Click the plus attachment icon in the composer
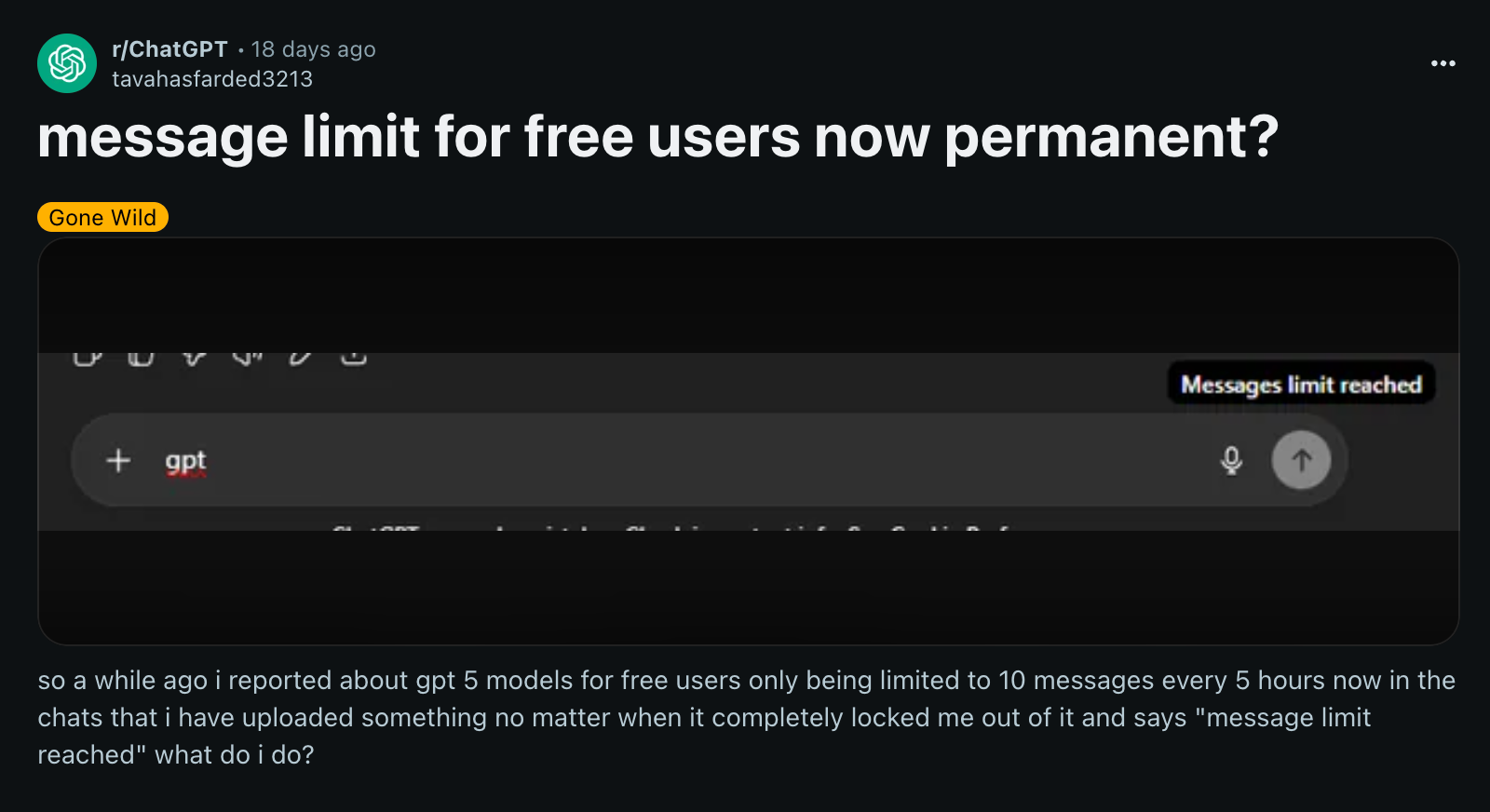The width and height of the screenshot is (1490, 812). click(x=117, y=460)
